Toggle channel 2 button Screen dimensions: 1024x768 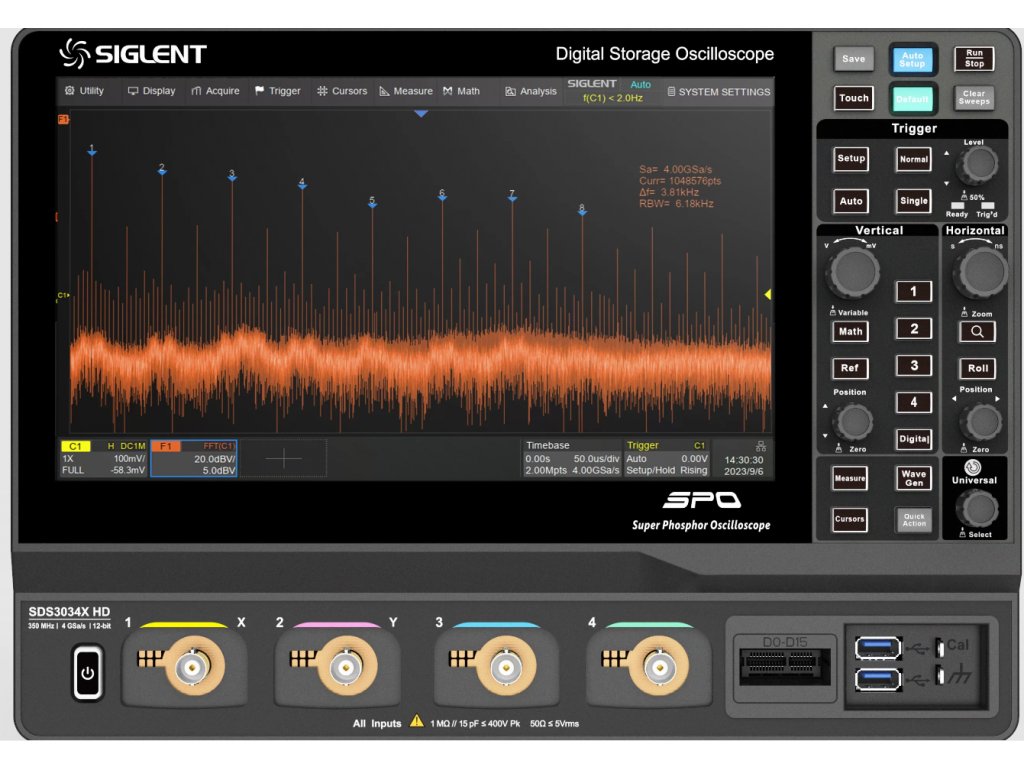pos(913,328)
